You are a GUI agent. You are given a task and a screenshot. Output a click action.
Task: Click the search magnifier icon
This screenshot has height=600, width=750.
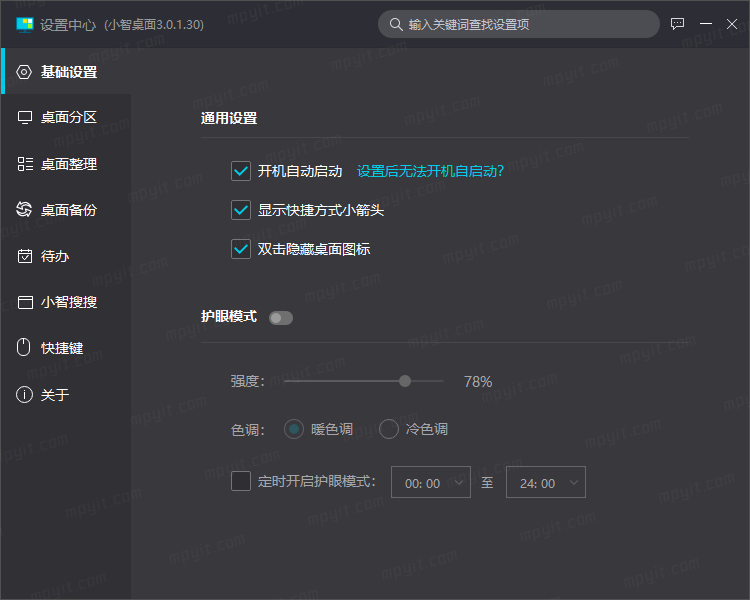396,24
